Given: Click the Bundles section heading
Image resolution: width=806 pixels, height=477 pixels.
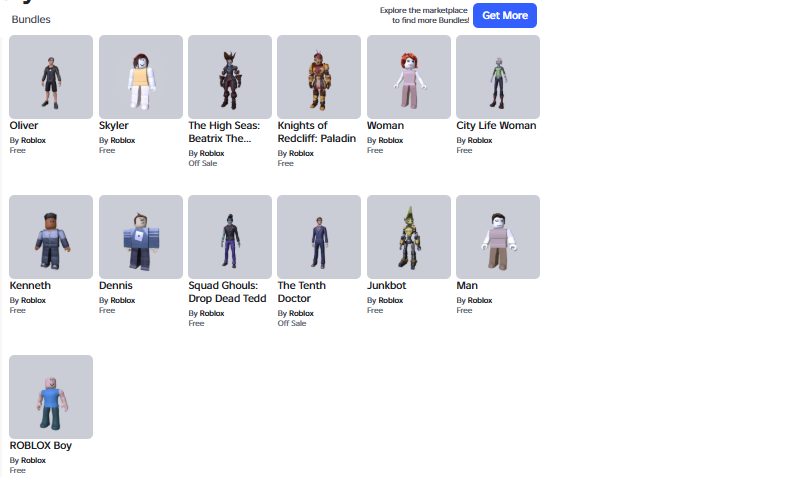Looking at the screenshot, I should [31, 20].
